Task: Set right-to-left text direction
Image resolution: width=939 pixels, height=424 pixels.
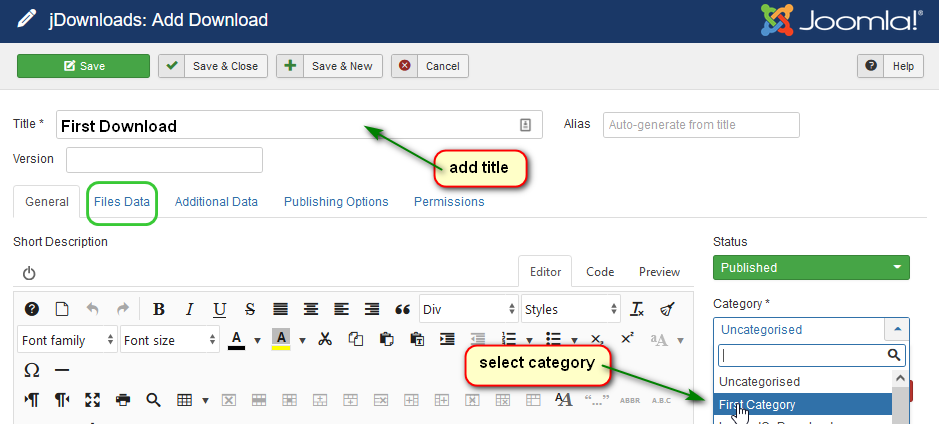Action: (x=62, y=399)
